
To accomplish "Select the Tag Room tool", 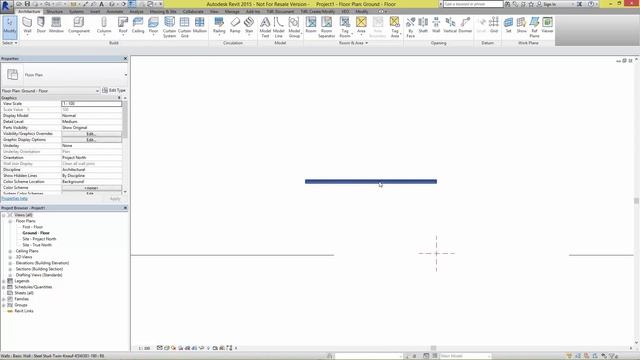I will (x=345, y=27).
